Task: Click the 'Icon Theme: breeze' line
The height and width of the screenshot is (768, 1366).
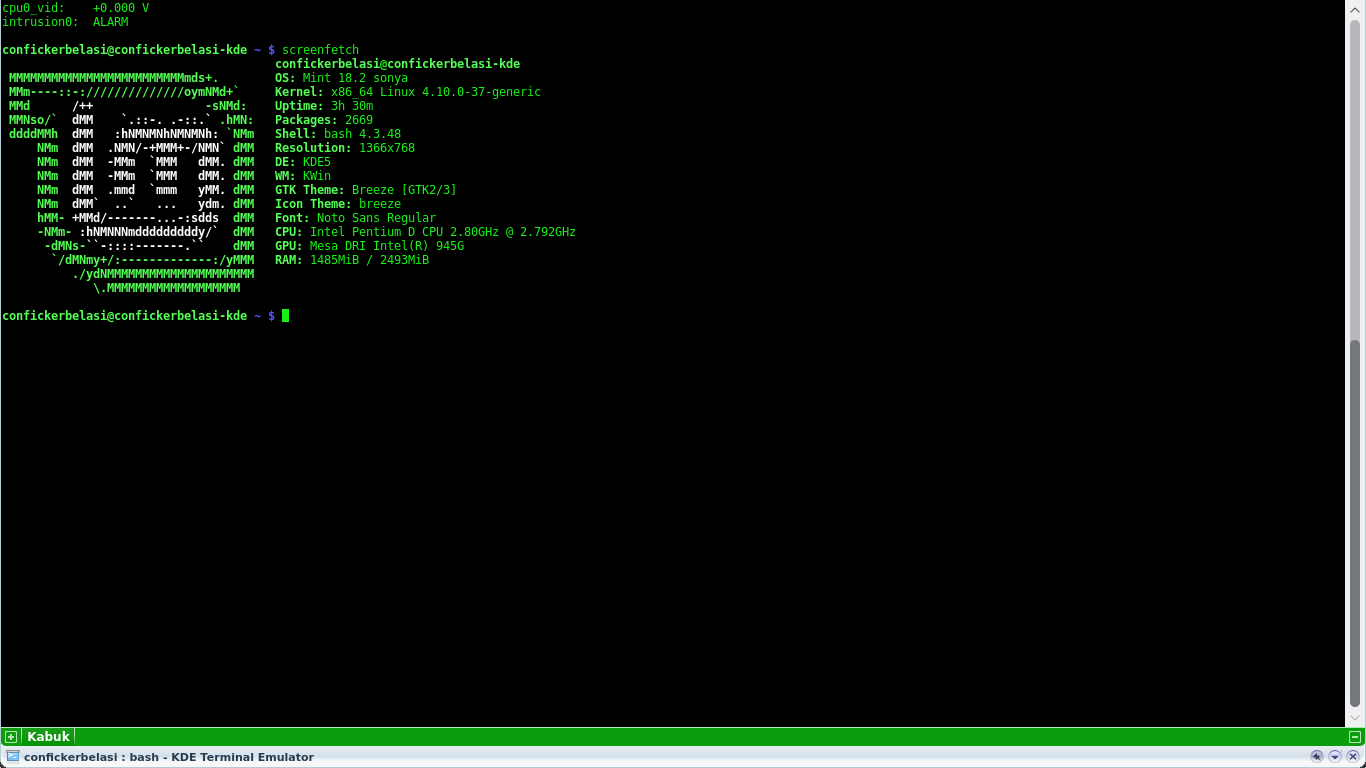Action: coord(338,204)
